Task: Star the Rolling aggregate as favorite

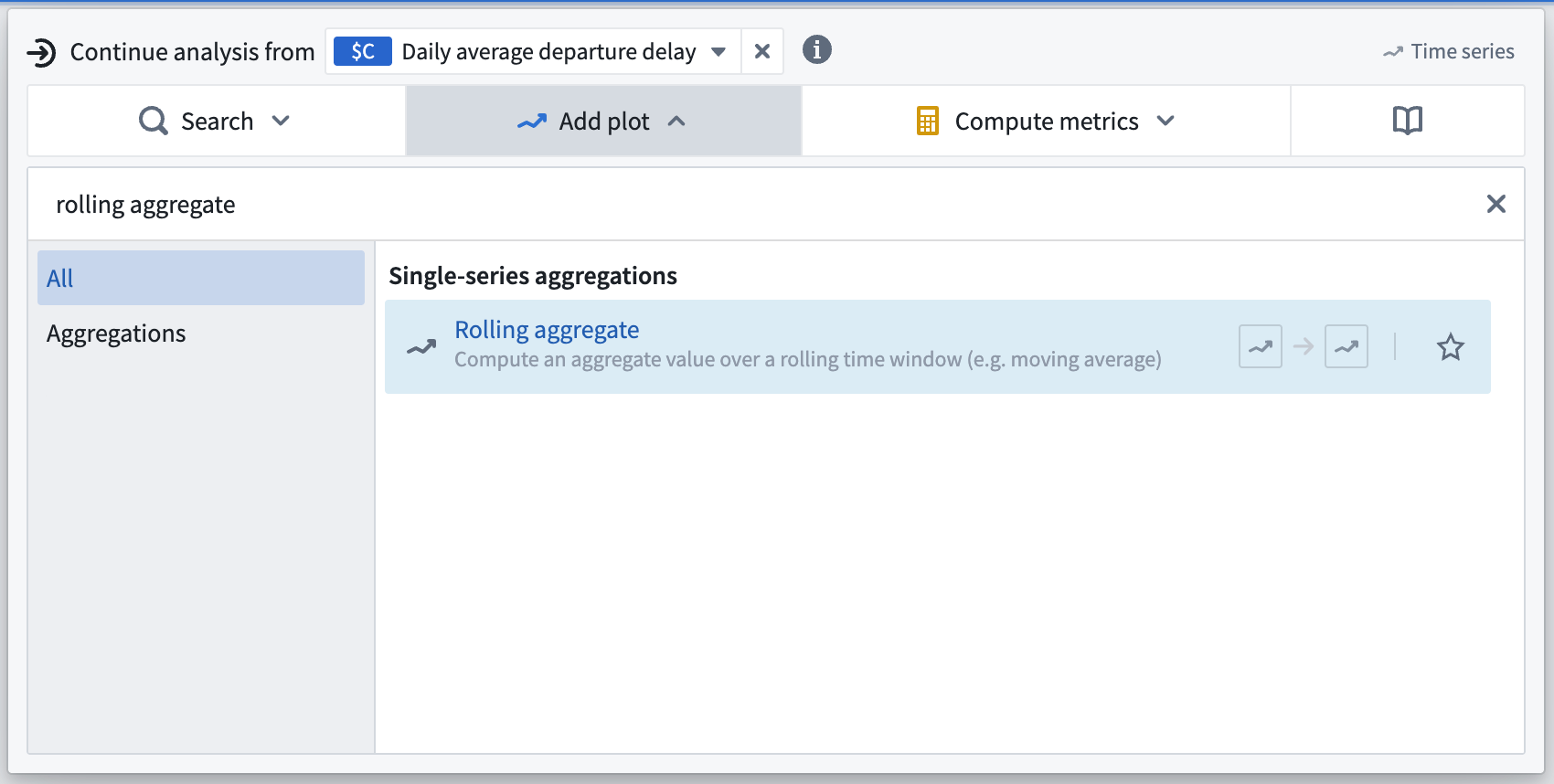Action: click(x=1450, y=346)
